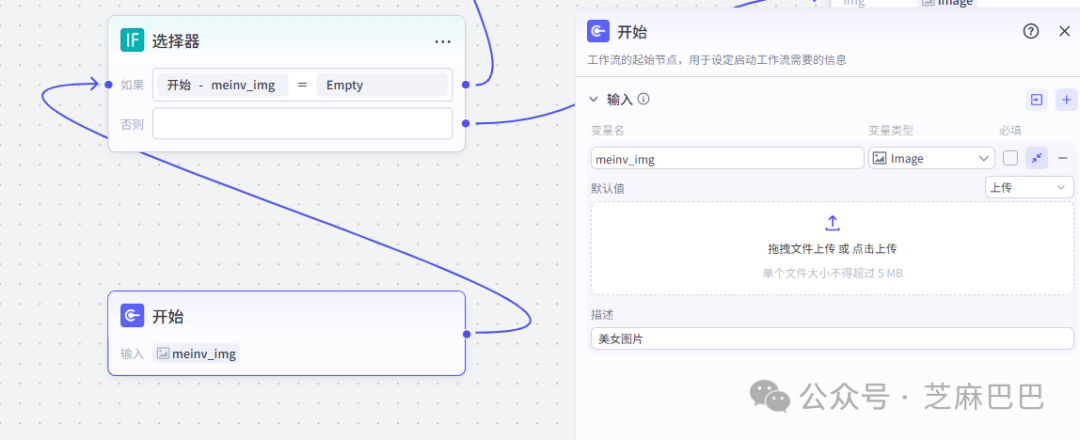Click the 拖拽文件上传 或 点击上传 upload area
This screenshot has width=1080, height=440.
pos(832,249)
